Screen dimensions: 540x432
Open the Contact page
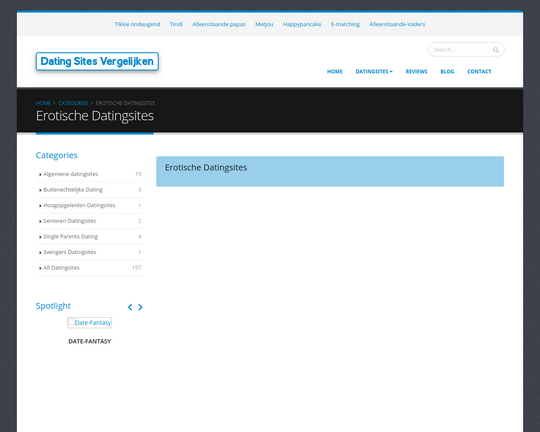coord(479,72)
